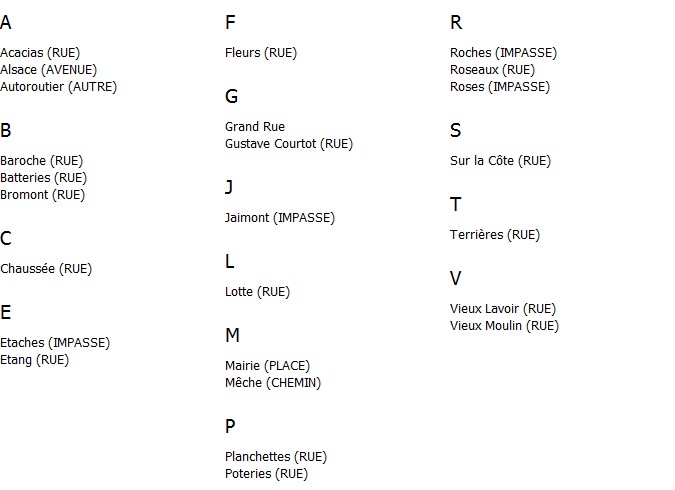Click Planchettes (RUE) street
Screen dimensions: 675x490
point(276,457)
